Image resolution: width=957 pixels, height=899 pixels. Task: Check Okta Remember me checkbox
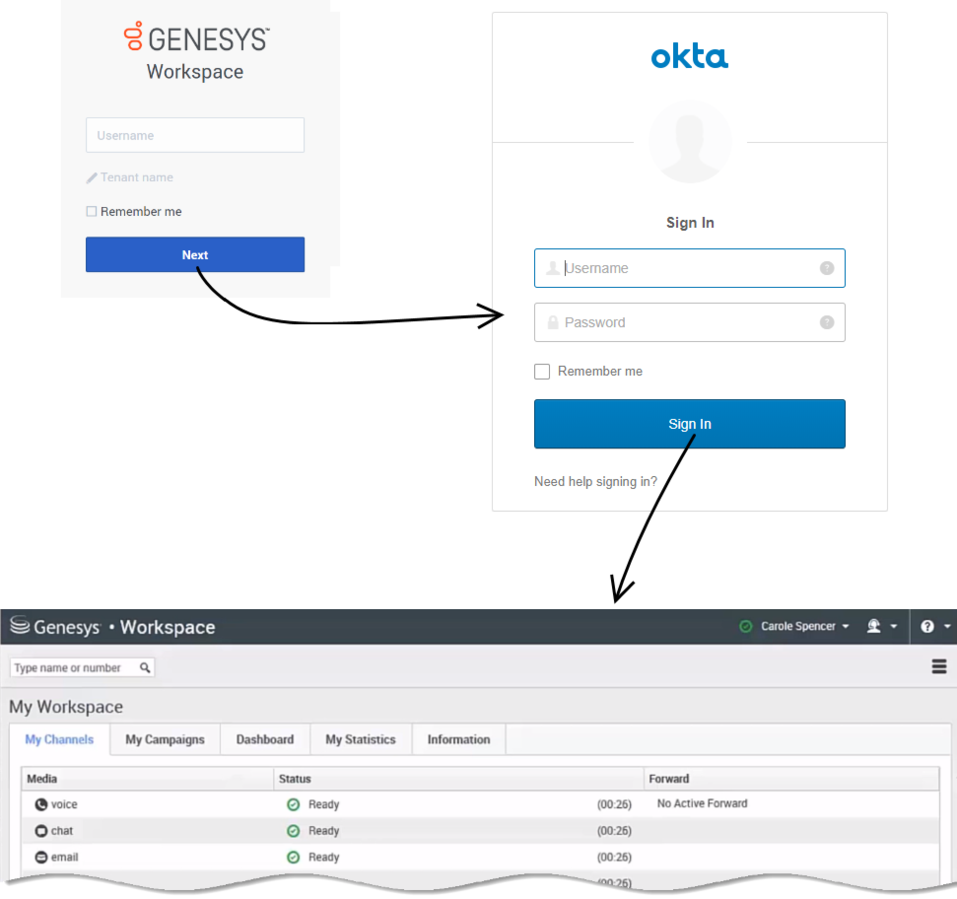[542, 371]
